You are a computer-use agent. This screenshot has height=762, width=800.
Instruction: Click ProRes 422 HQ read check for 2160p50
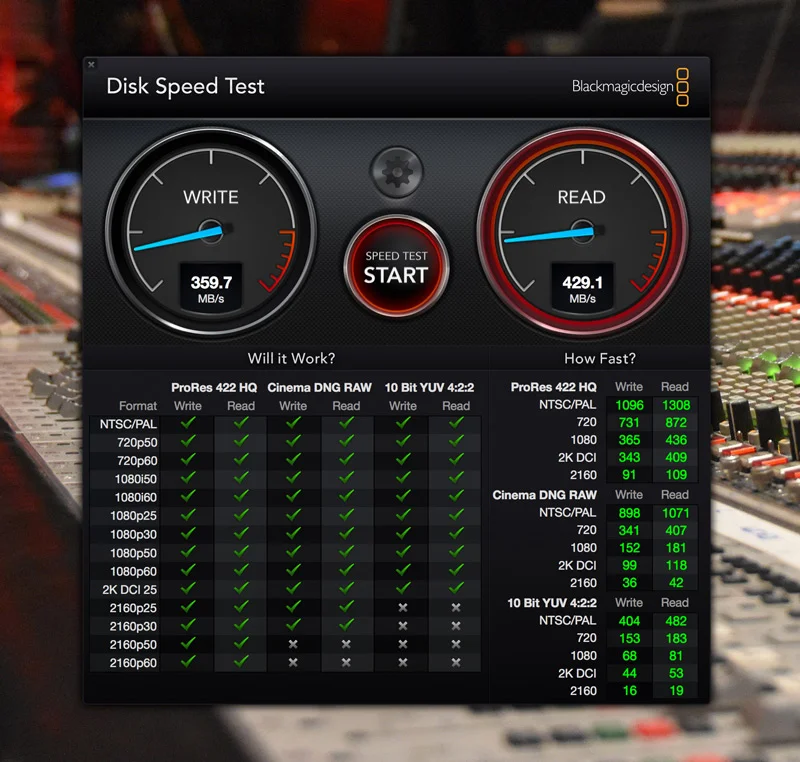tap(241, 643)
